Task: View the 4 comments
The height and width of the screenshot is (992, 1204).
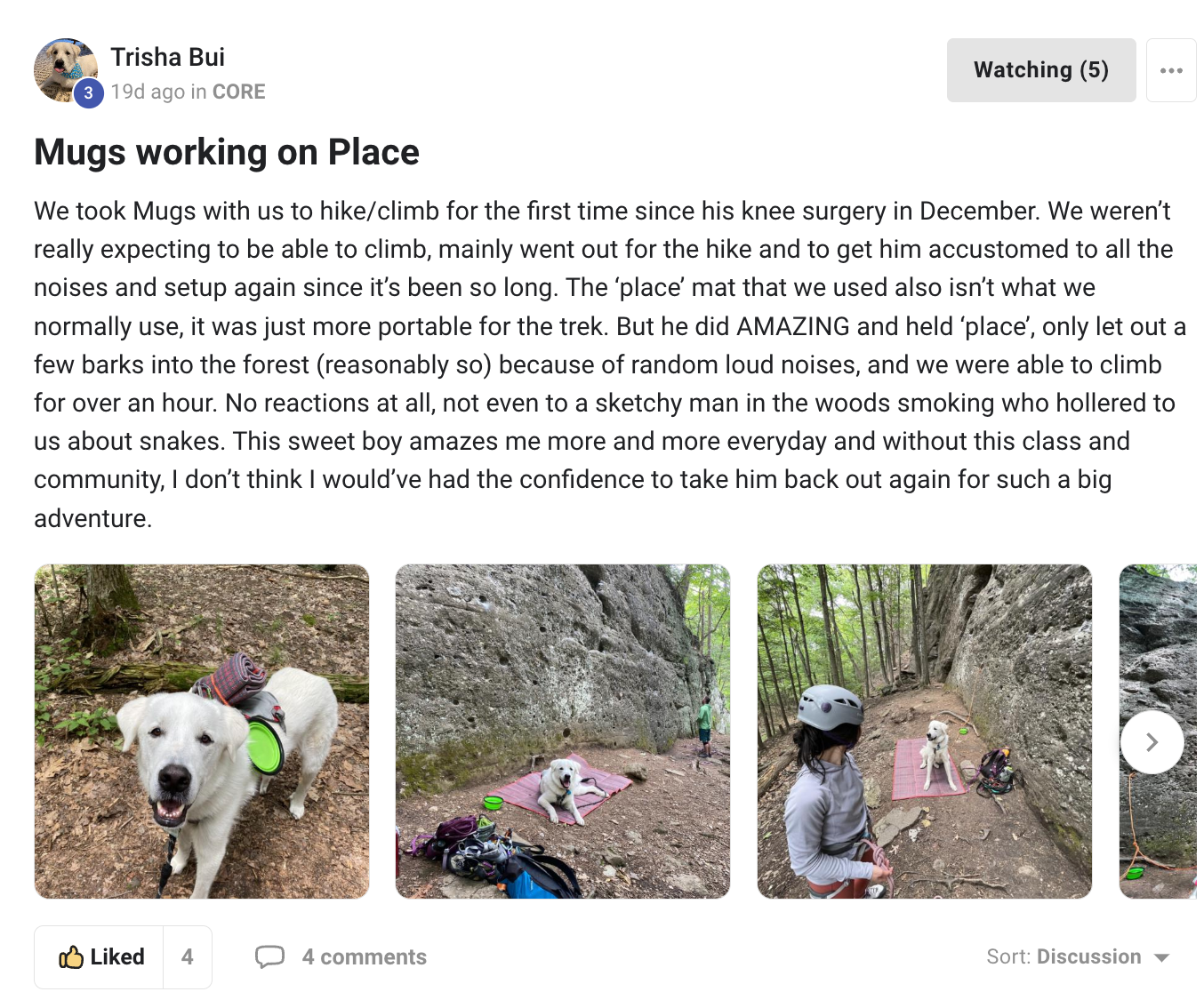Action: pyautogui.click(x=365, y=956)
